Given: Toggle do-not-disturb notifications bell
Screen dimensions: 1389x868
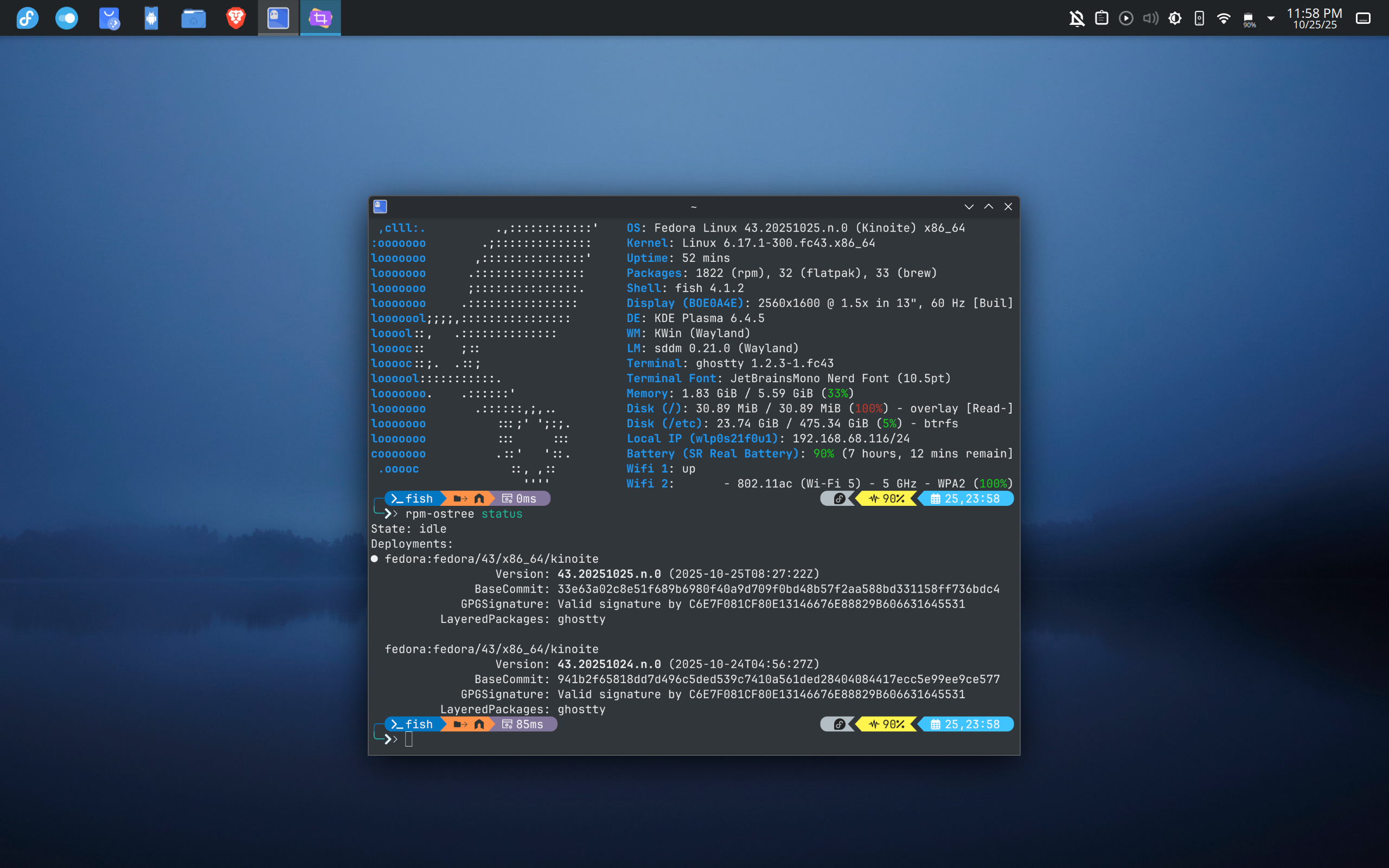Looking at the screenshot, I should 1077,18.
